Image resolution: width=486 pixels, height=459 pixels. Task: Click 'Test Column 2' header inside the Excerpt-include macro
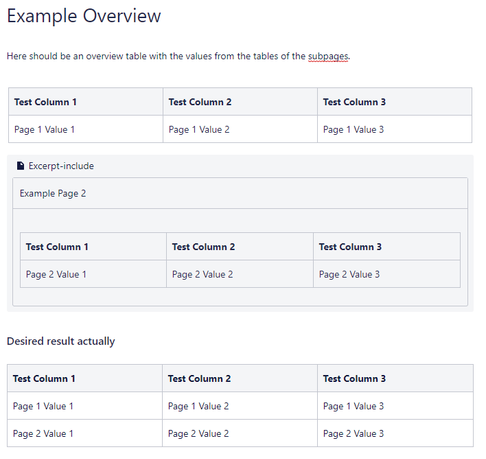coord(240,247)
